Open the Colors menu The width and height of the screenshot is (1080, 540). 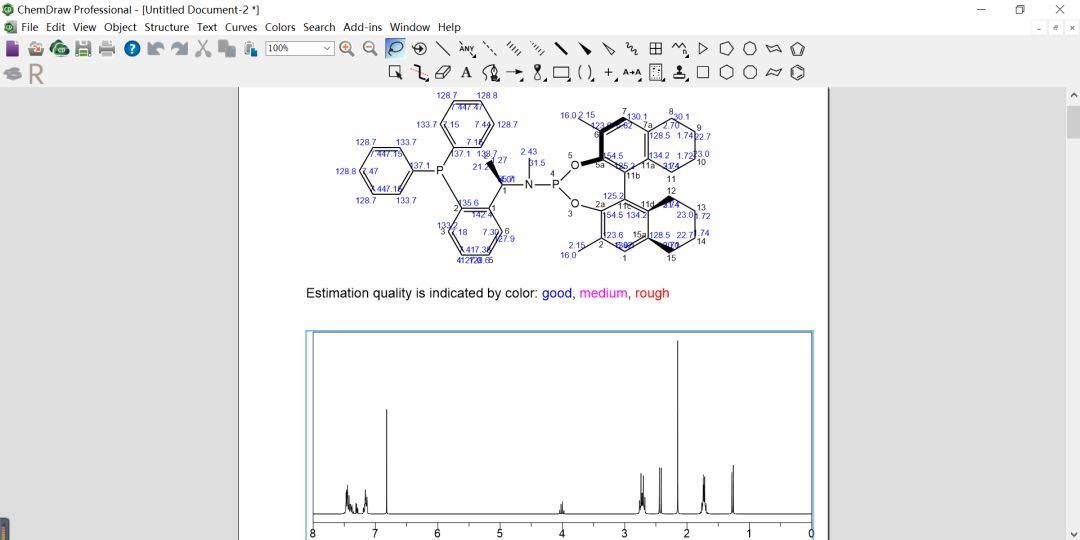[280, 28]
